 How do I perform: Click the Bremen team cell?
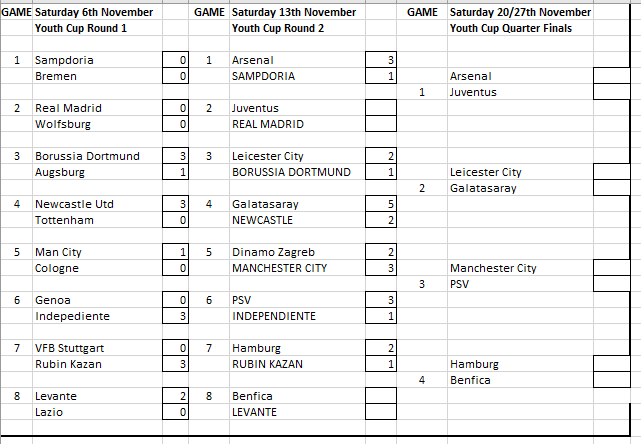(x=54, y=76)
